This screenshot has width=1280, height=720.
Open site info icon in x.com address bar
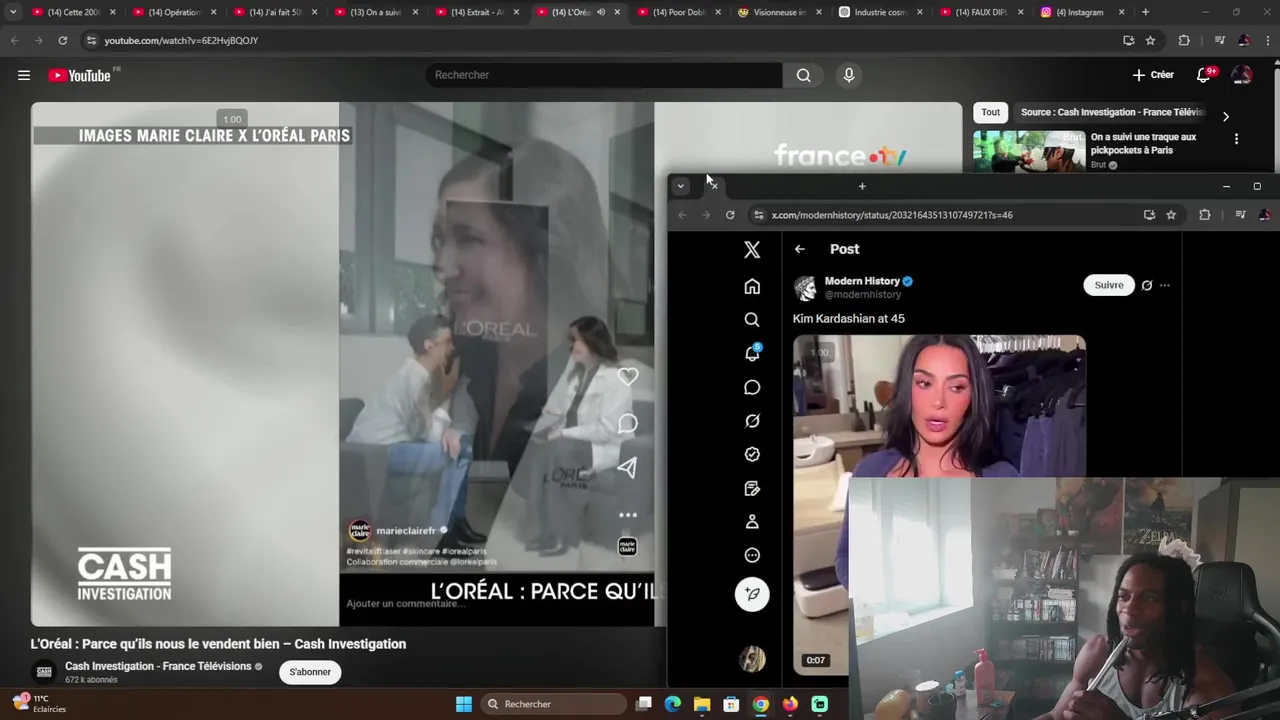759,215
